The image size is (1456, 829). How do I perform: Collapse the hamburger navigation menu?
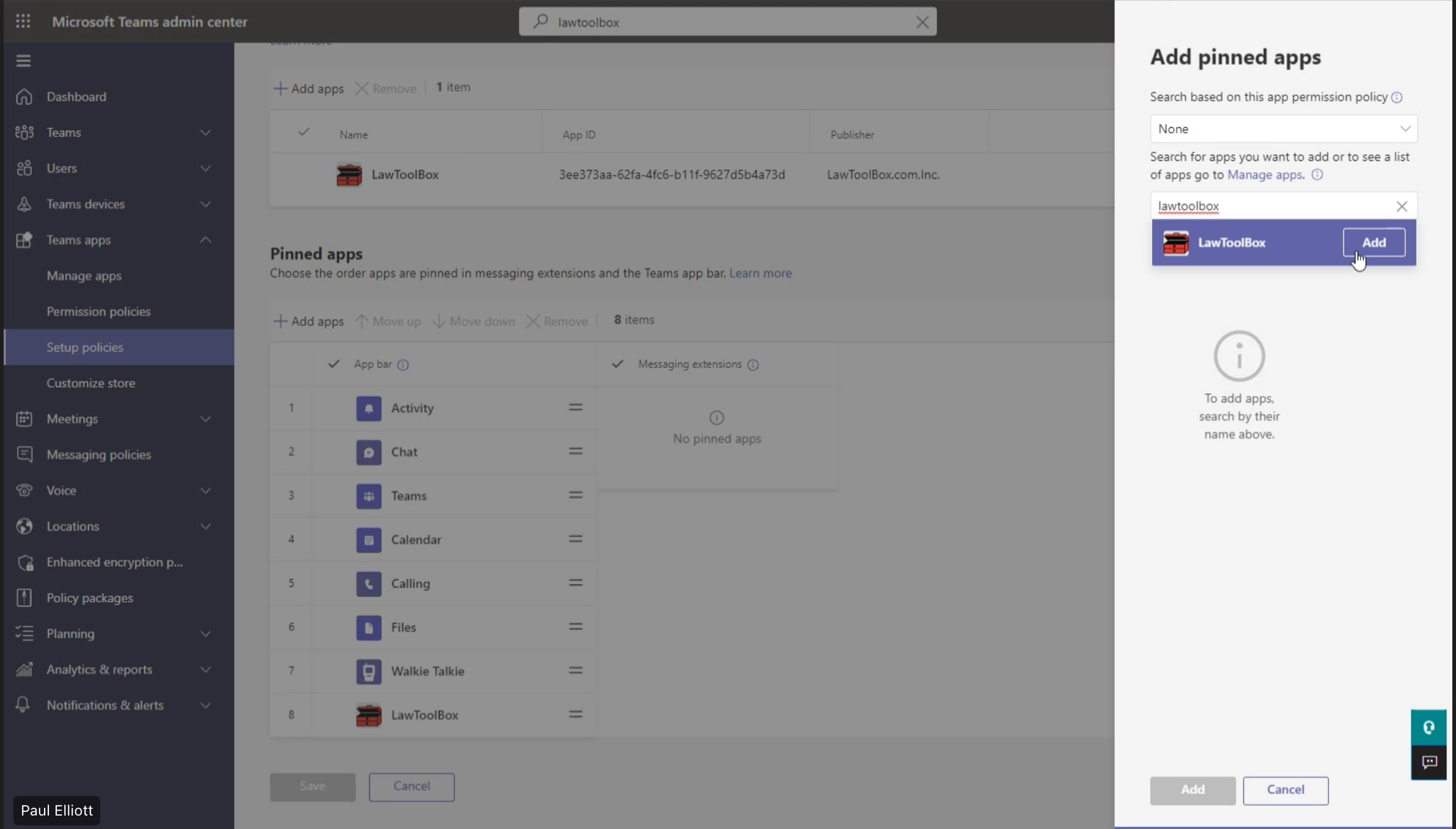(x=23, y=61)
